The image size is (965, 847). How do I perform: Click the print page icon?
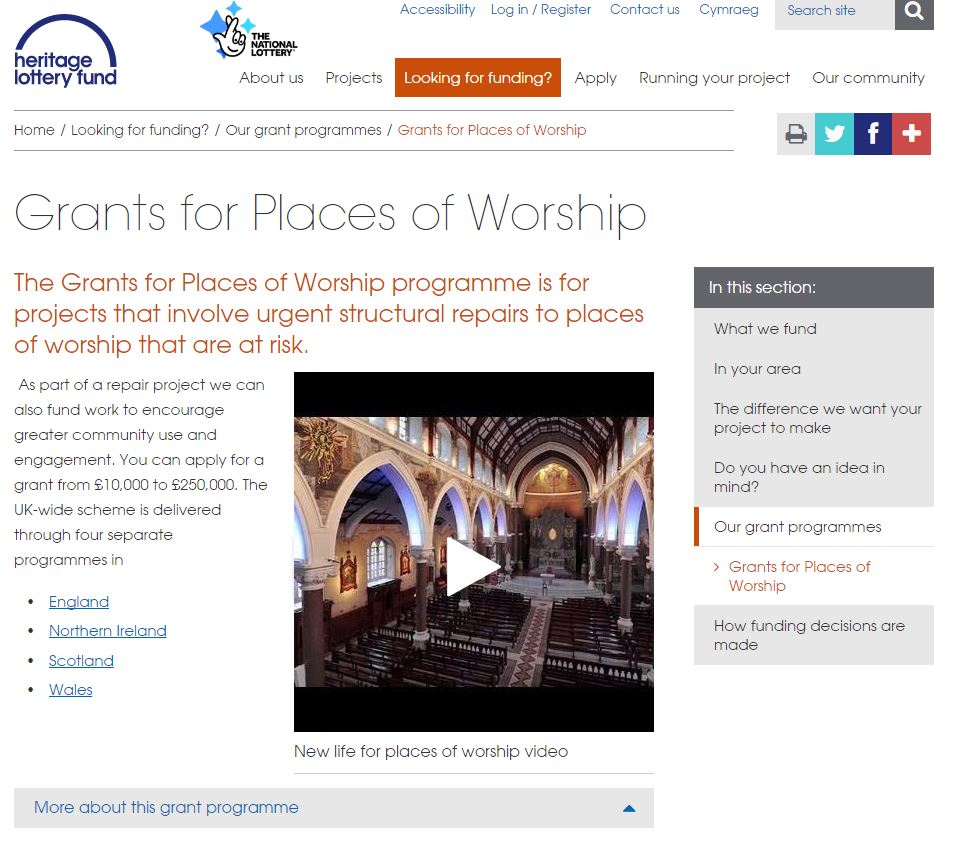pyautogui.click(x=796, y=135)
